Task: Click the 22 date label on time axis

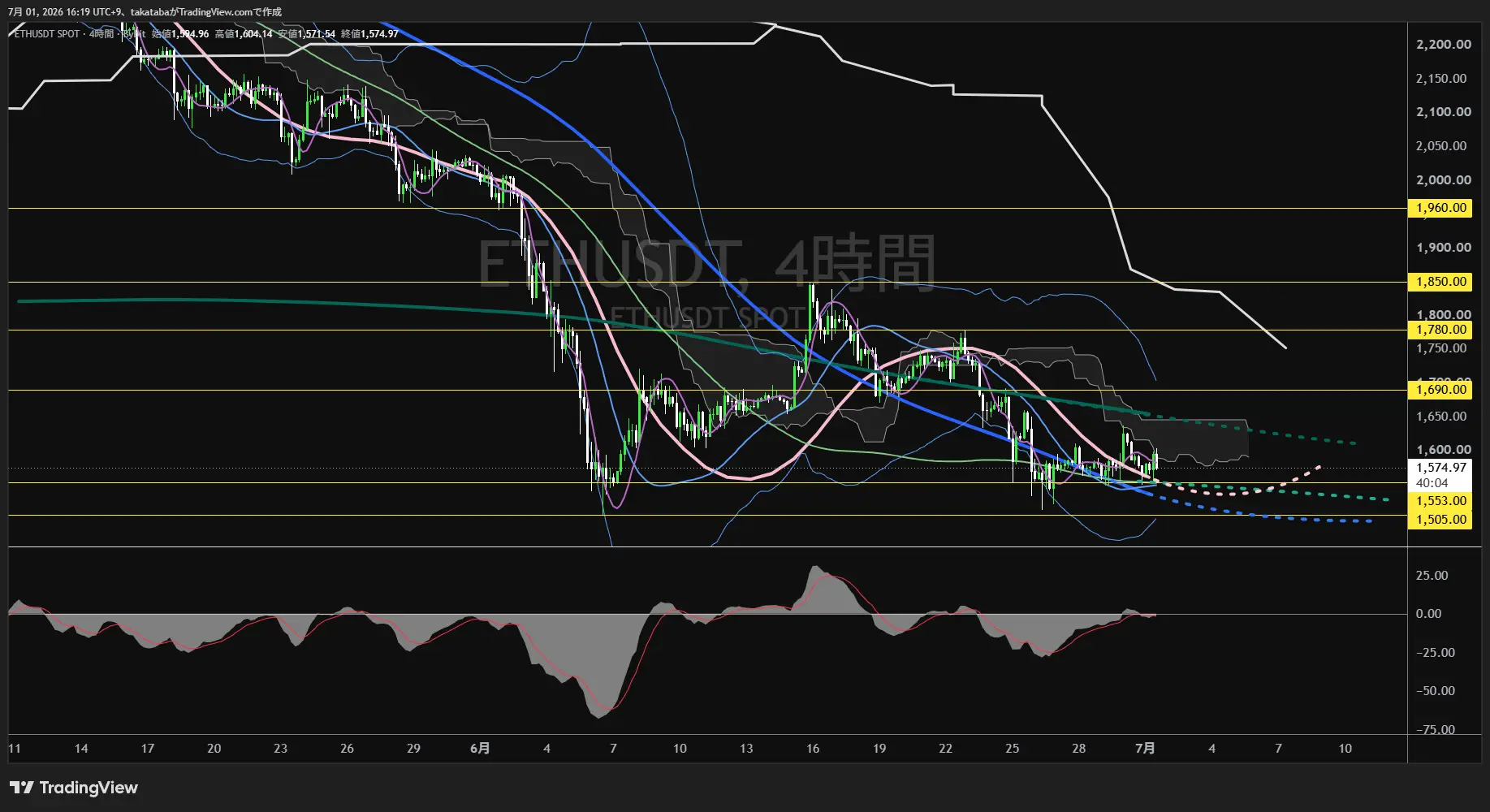Action: 946,749
